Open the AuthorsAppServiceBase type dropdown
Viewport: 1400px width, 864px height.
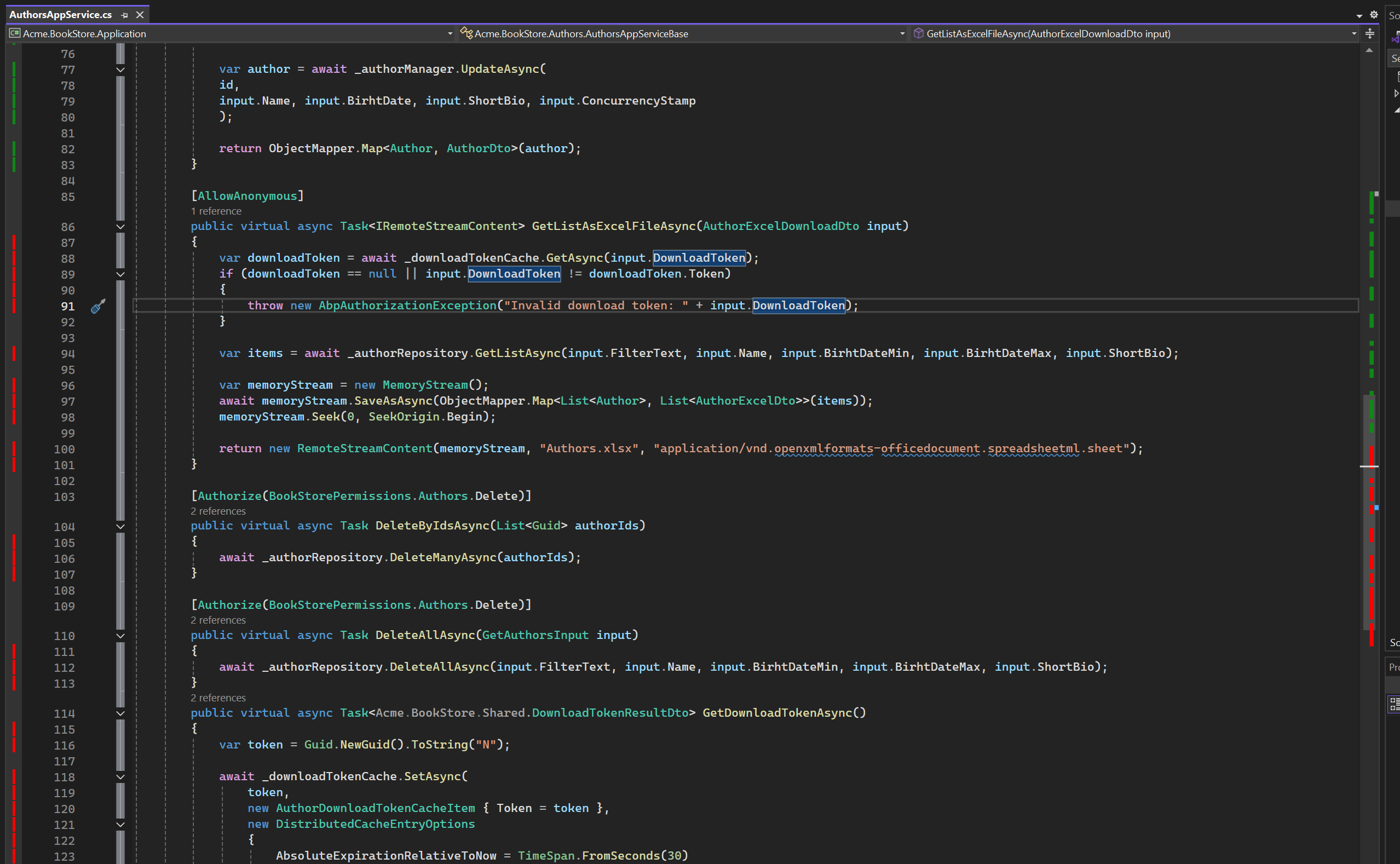click(902, 34)
